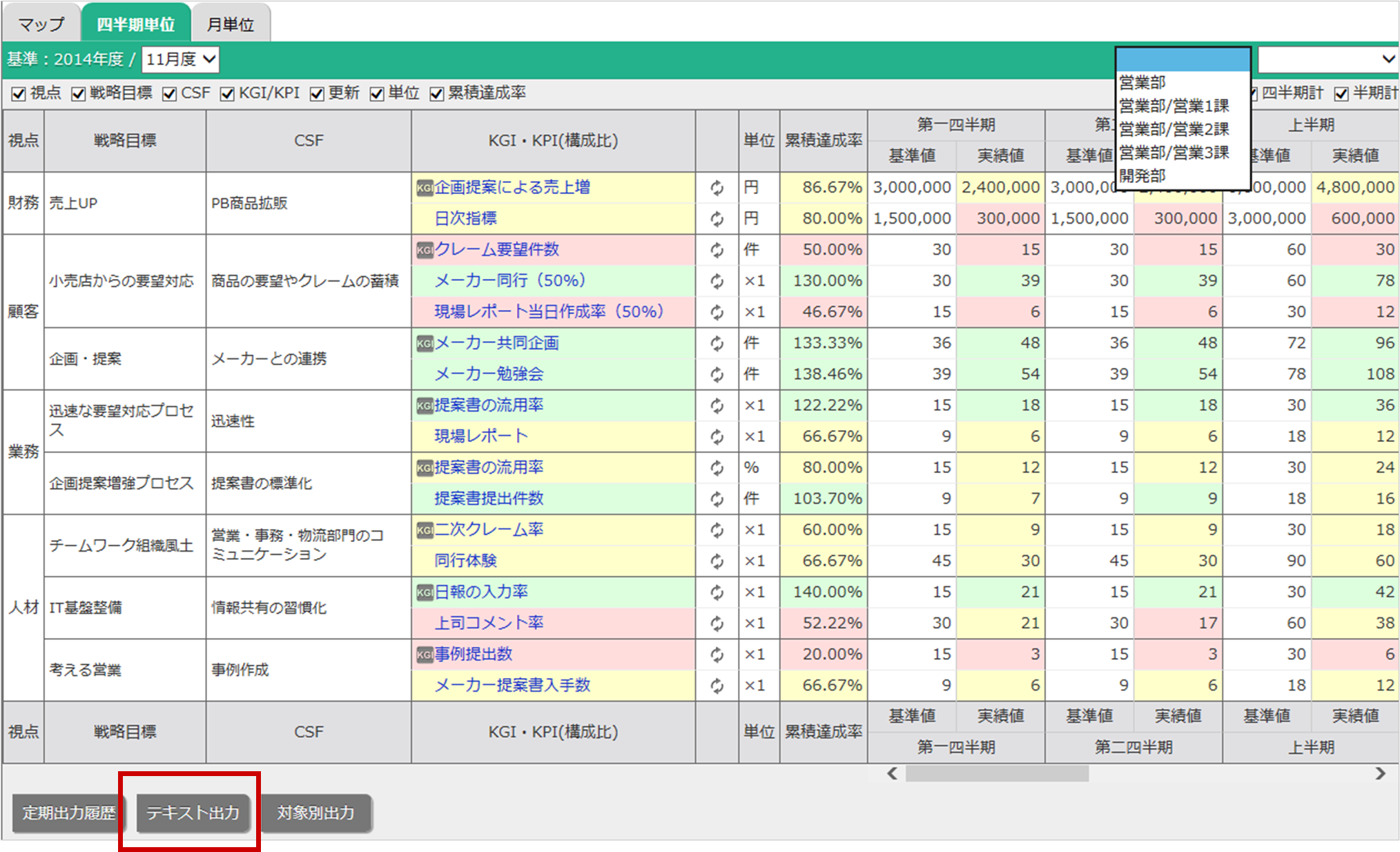Open the 同行体験 link
The height and width of the screenshot is (852, 1400).
point(465,561)
